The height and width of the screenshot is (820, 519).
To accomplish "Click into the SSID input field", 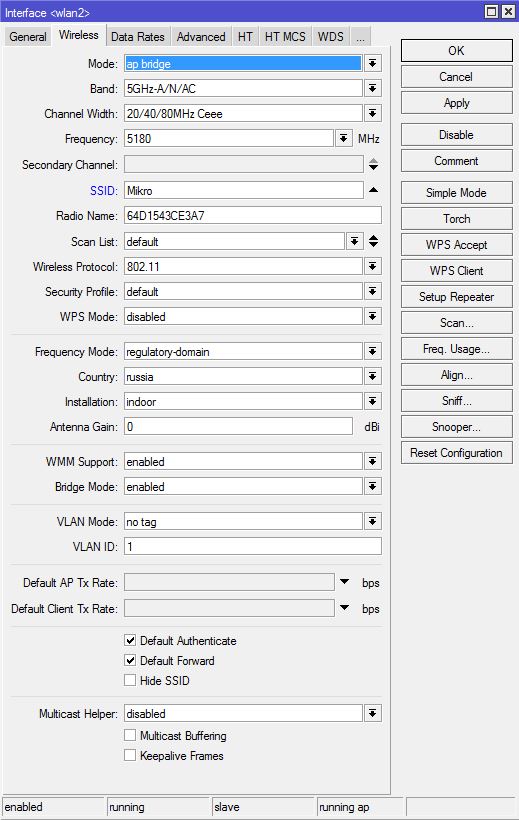I will click(243, 190).
